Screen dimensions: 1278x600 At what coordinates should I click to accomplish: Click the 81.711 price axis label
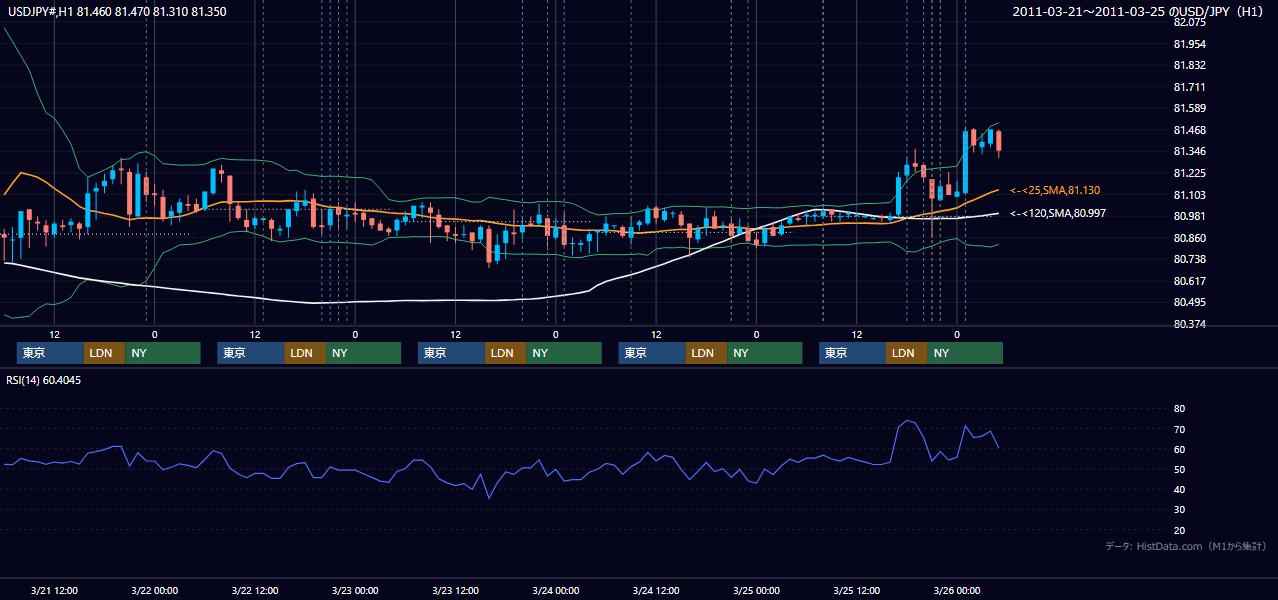point(1189,87)
